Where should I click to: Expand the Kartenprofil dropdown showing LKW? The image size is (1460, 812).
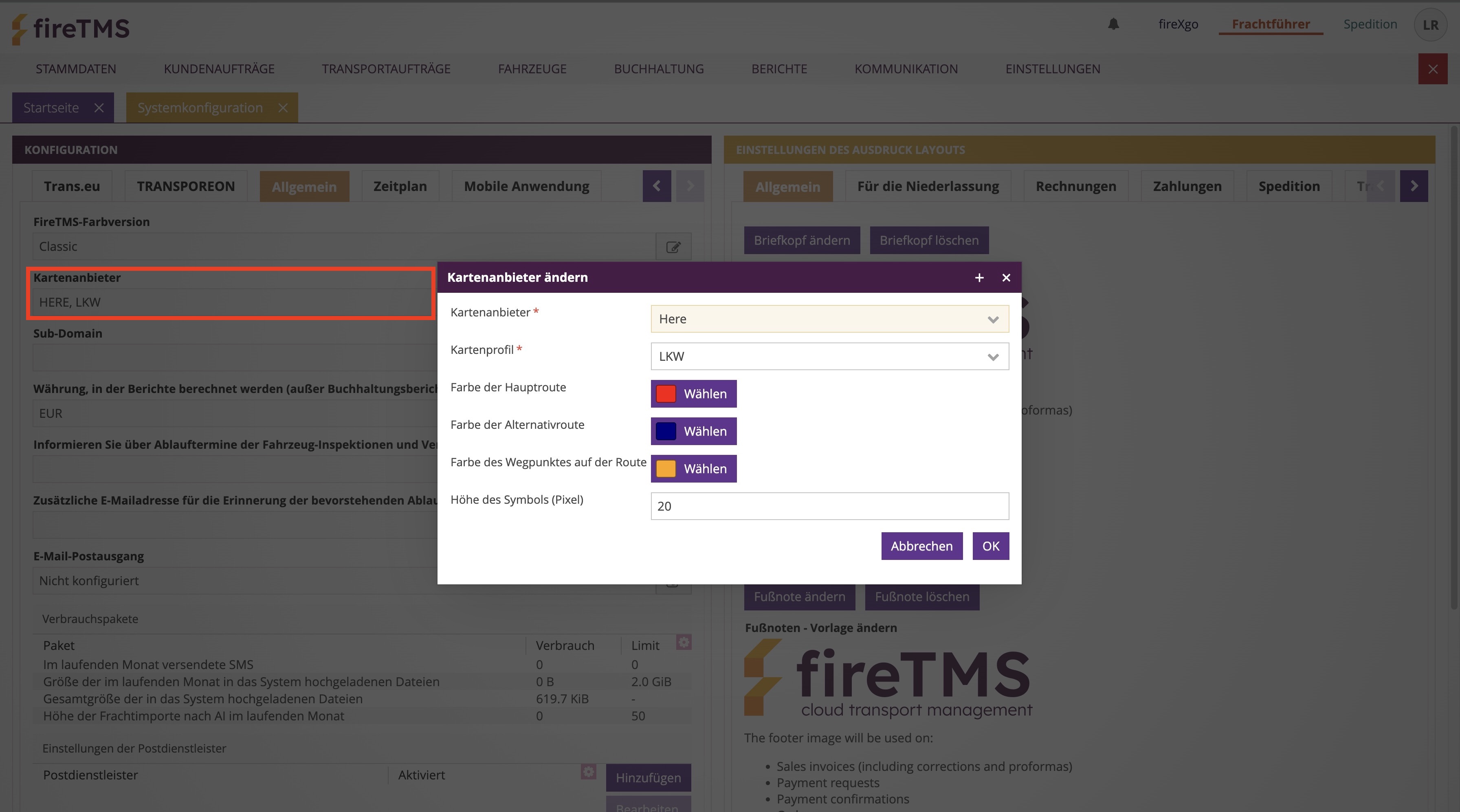click(x=829, y=356)
